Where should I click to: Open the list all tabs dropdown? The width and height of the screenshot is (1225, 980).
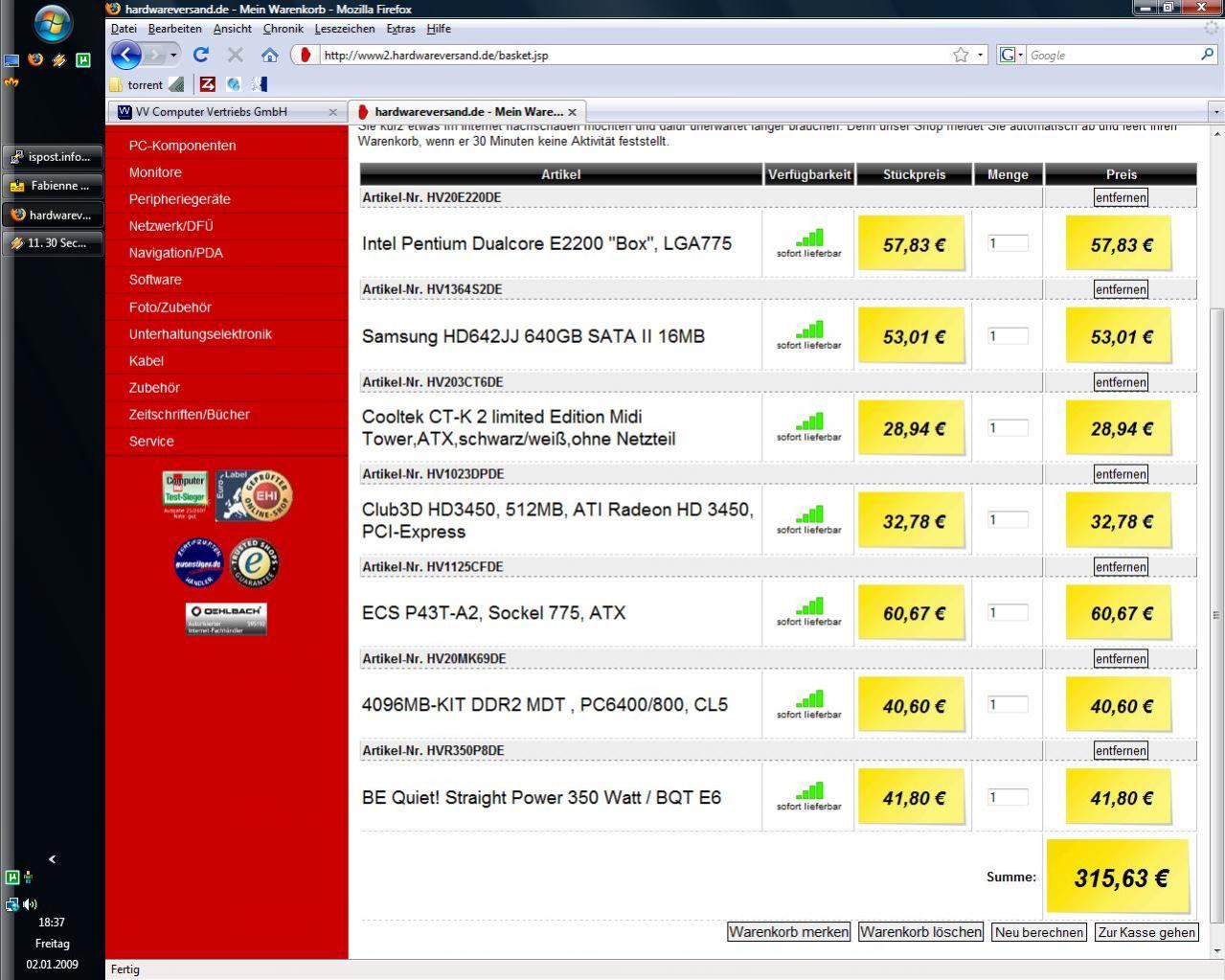tap(1216, 112)
